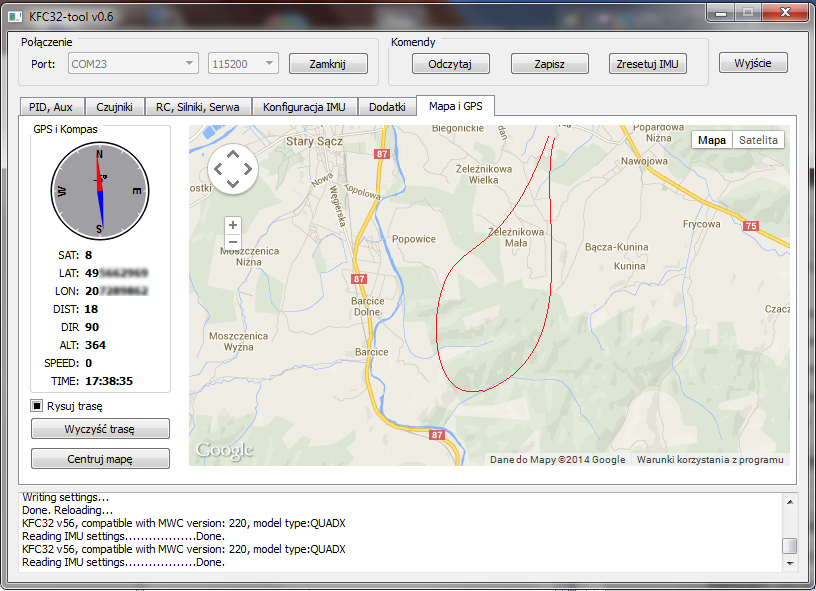816x591 pixels.
Task: Pan the map up using the arrow control
Action: tap(233, 153)
